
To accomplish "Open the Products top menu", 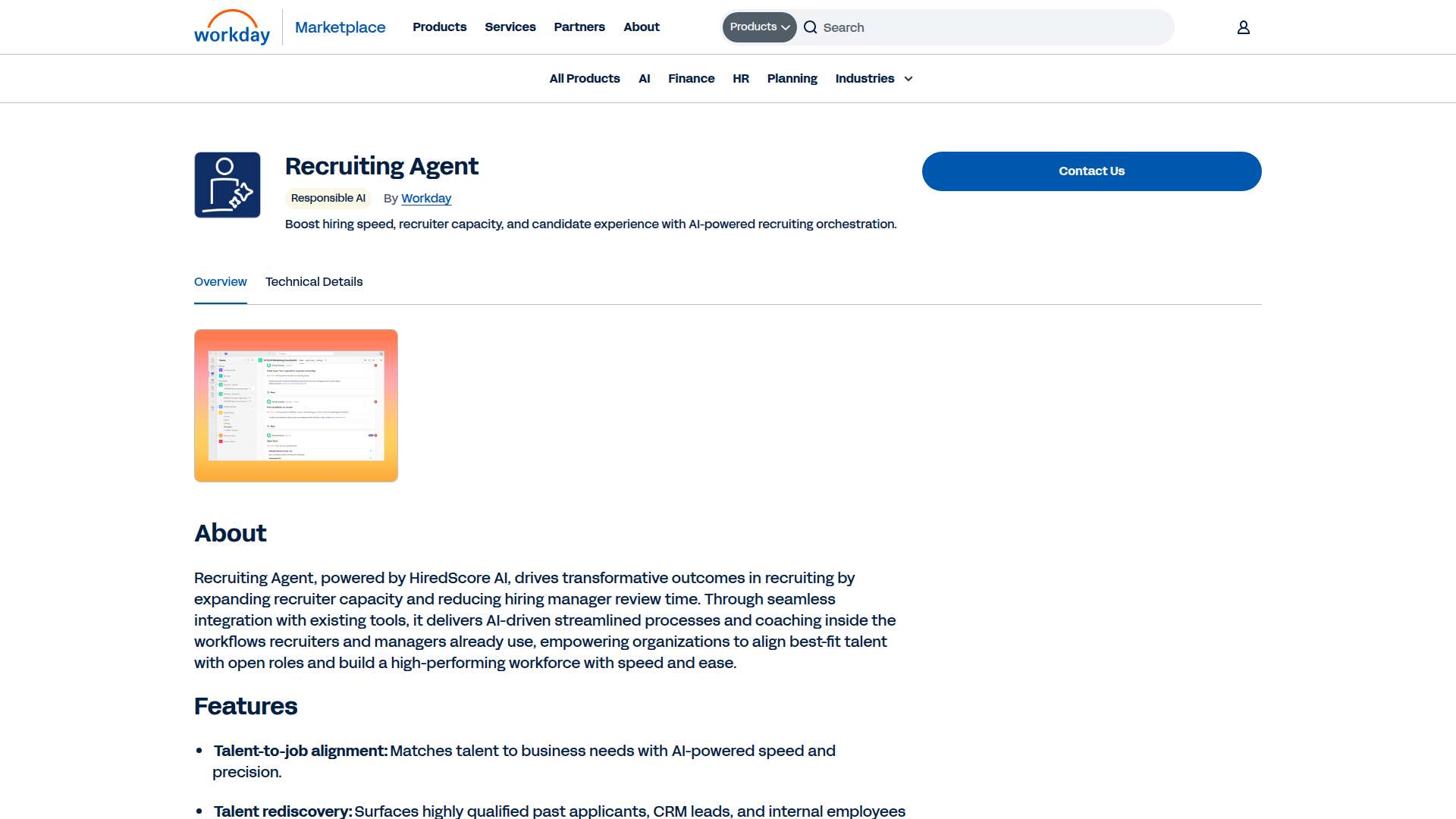I will pyautogui.click(x=440, y=27).
